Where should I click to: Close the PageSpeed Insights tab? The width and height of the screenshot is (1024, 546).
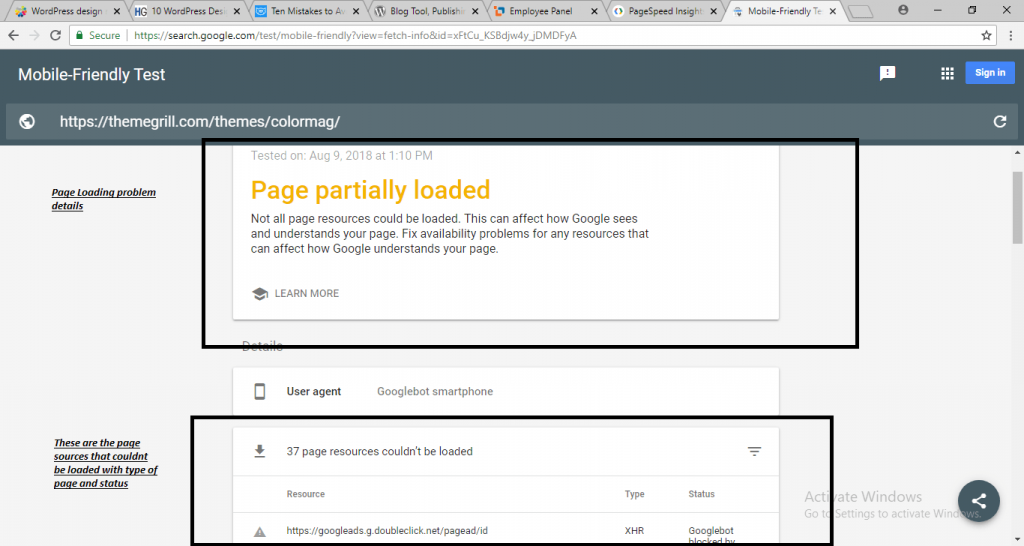coord(714,11)
